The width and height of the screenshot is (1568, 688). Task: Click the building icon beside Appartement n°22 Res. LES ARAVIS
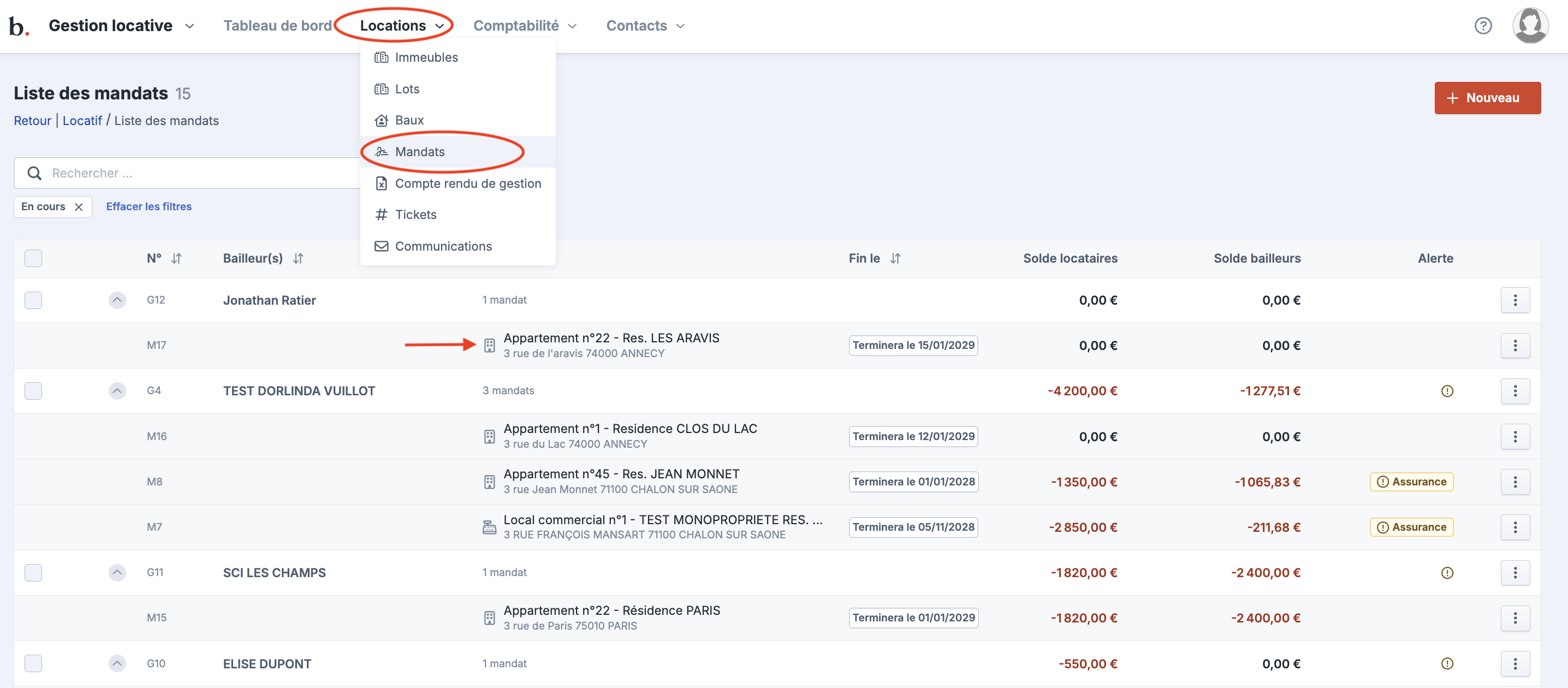coord(489,345)
